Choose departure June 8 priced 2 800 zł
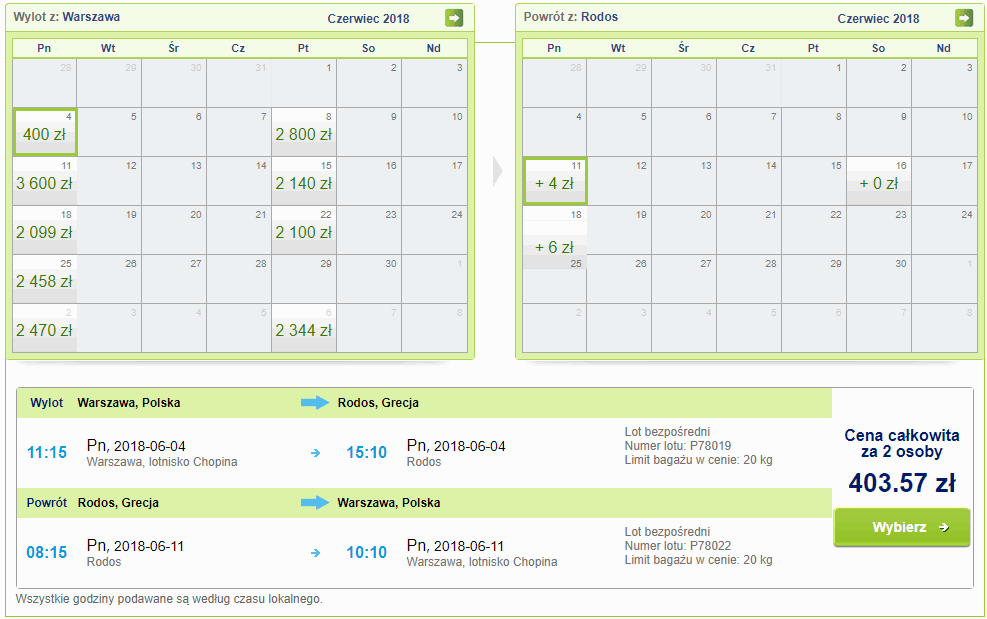Screen dimensions: 987x619 pos(304,133)
